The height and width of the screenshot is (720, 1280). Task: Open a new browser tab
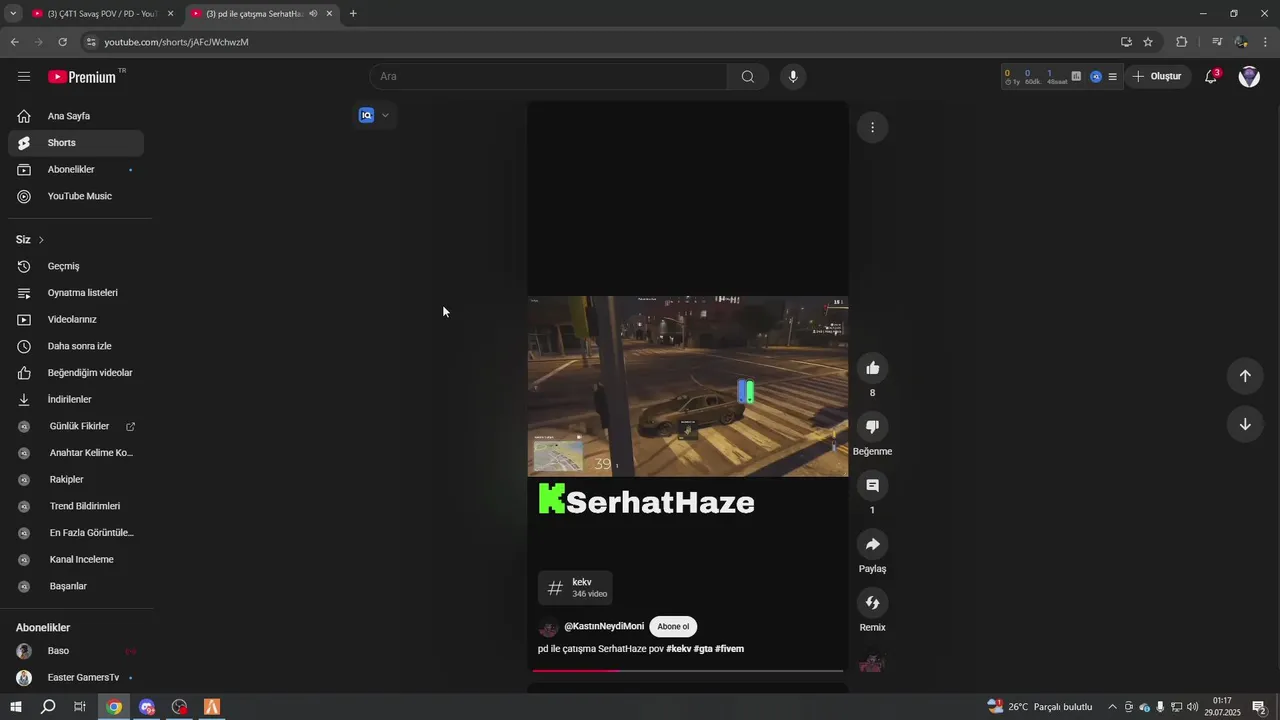pos(353,14)
